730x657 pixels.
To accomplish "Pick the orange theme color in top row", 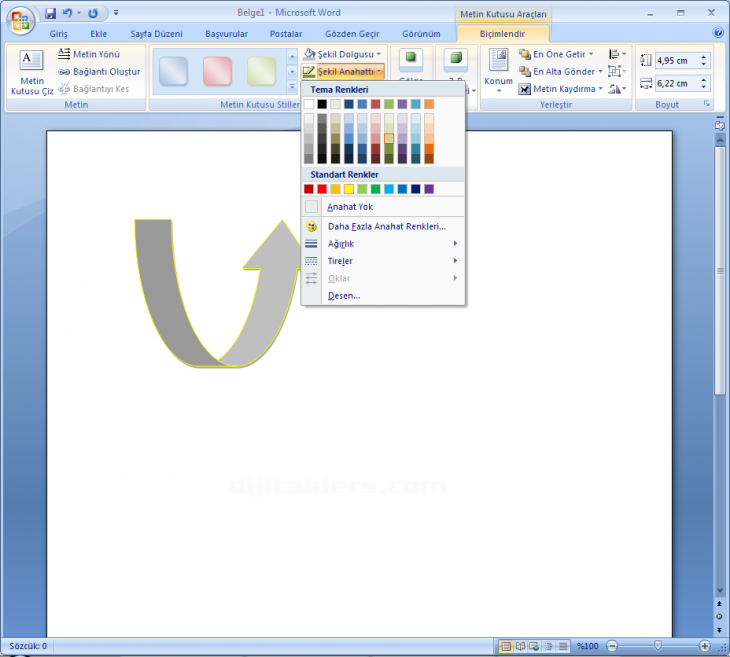I will (x=429, y=104).
